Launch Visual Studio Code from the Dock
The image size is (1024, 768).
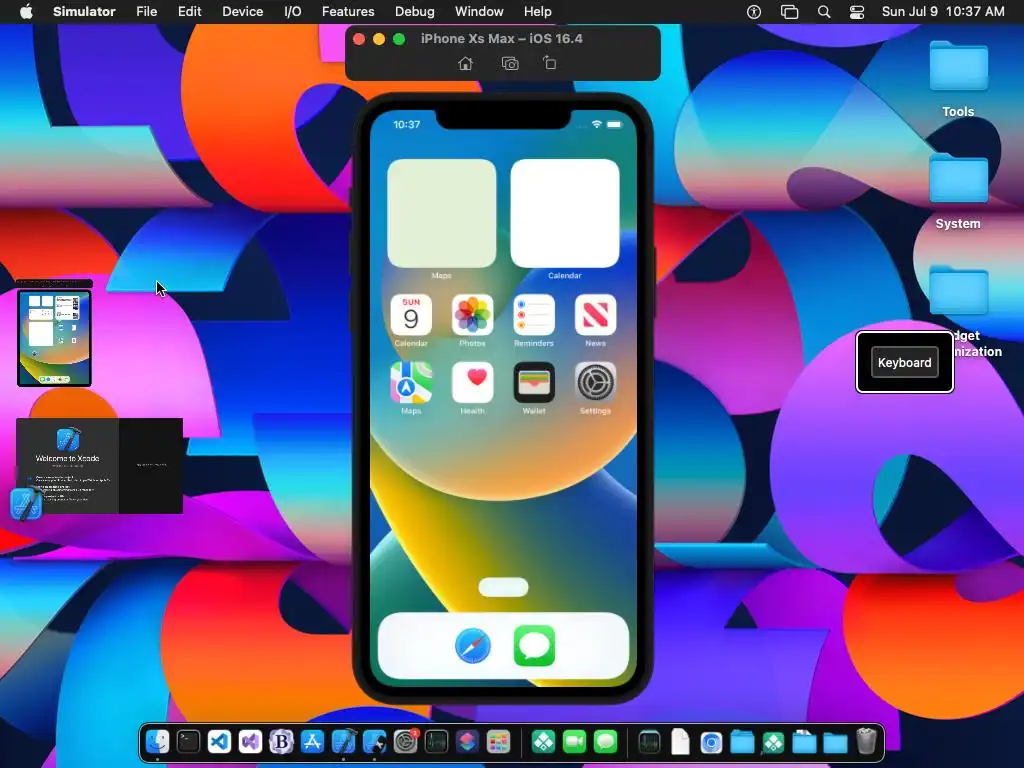click(219, 742)
